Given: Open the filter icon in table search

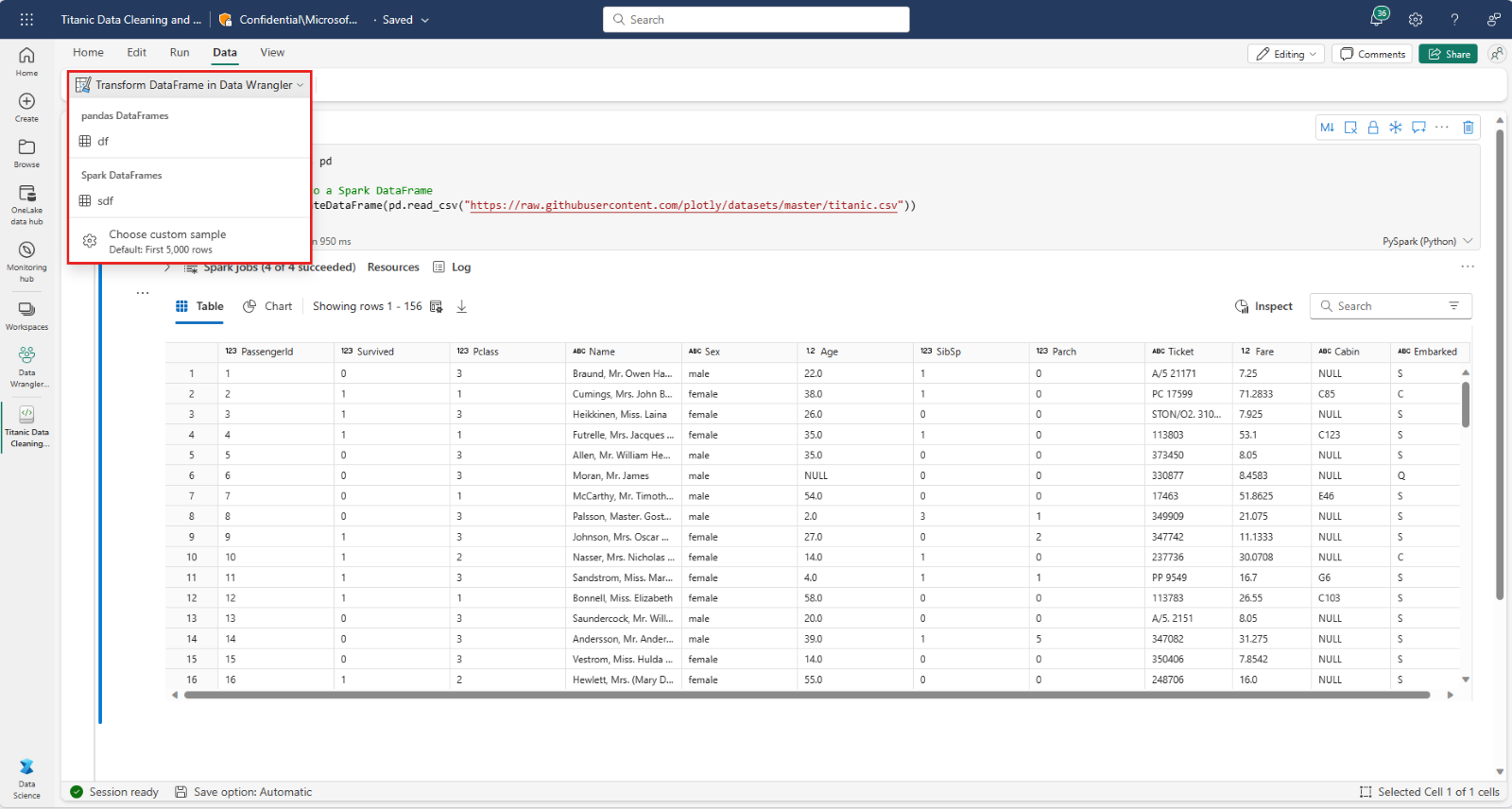Looking at the screenshot, I should [1454, 306].
